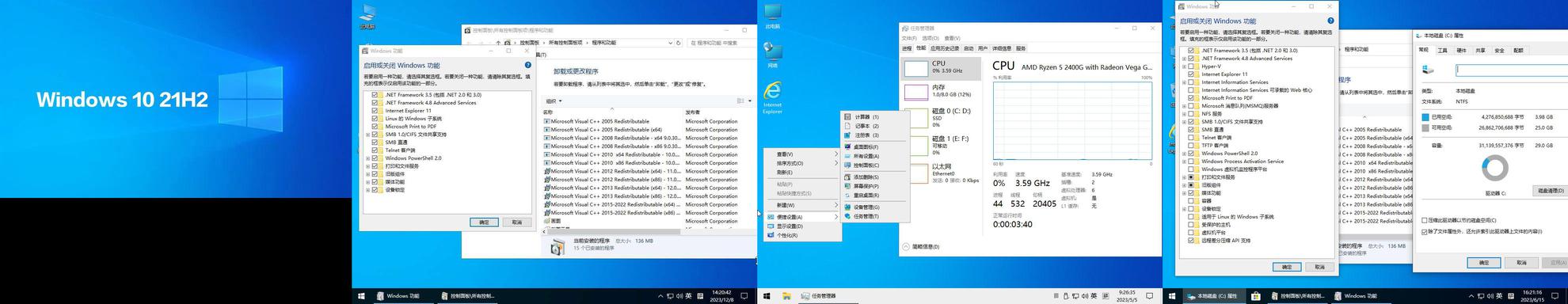Click the Microsoft Store taskbar icon
The height and width of the screenshot is (304, 1568).
tap(1255, 296)
